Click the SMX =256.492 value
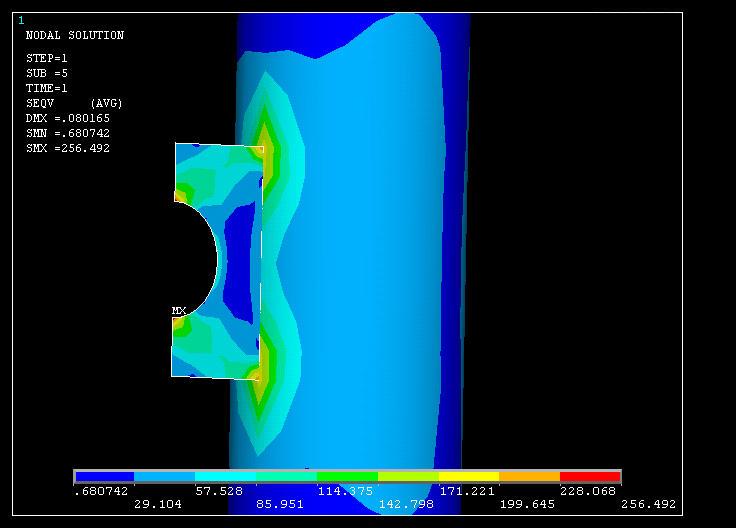Screen dimensions: 736x528 (68, 148)
